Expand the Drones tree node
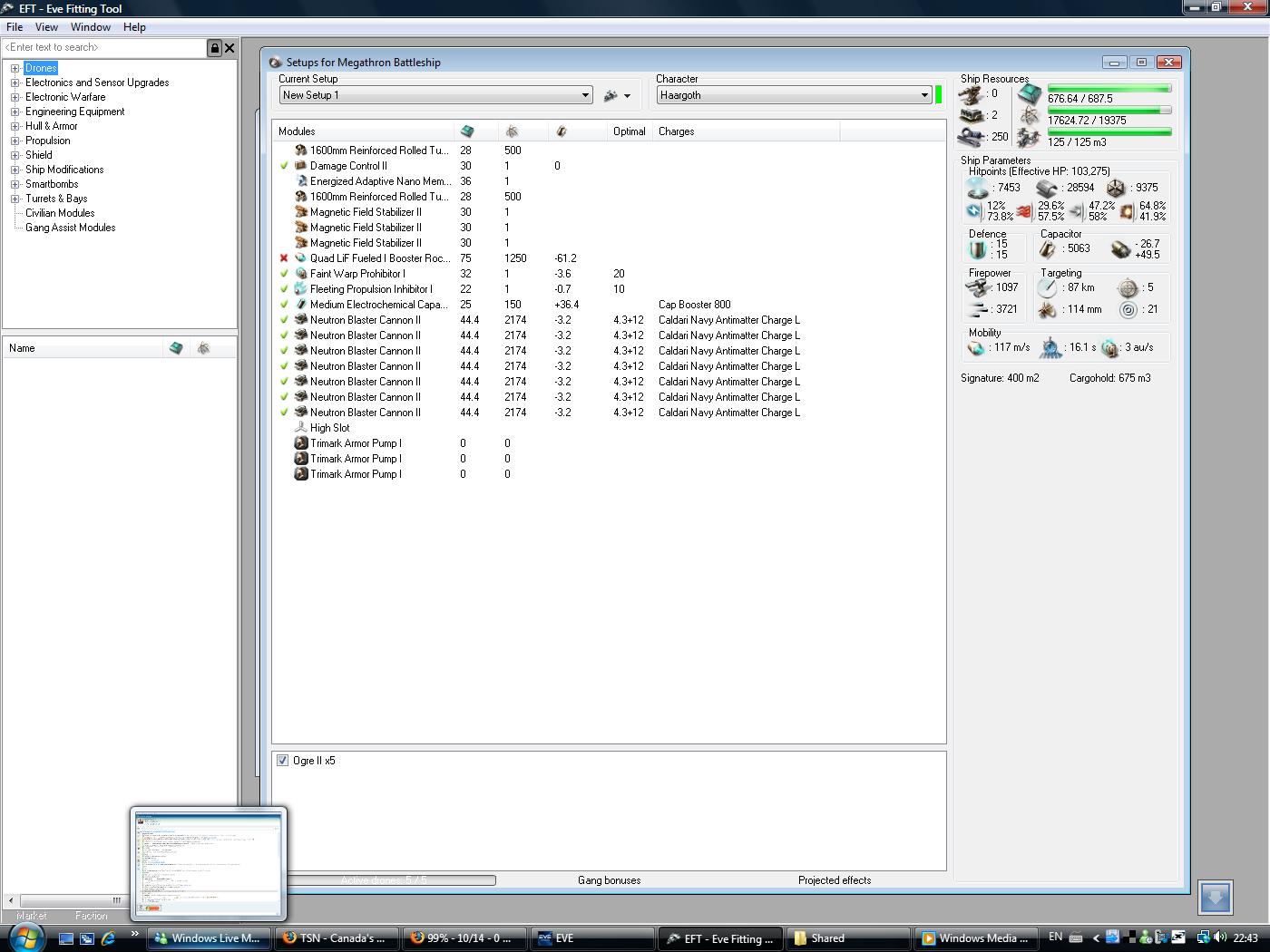 [x=15, y=68]
